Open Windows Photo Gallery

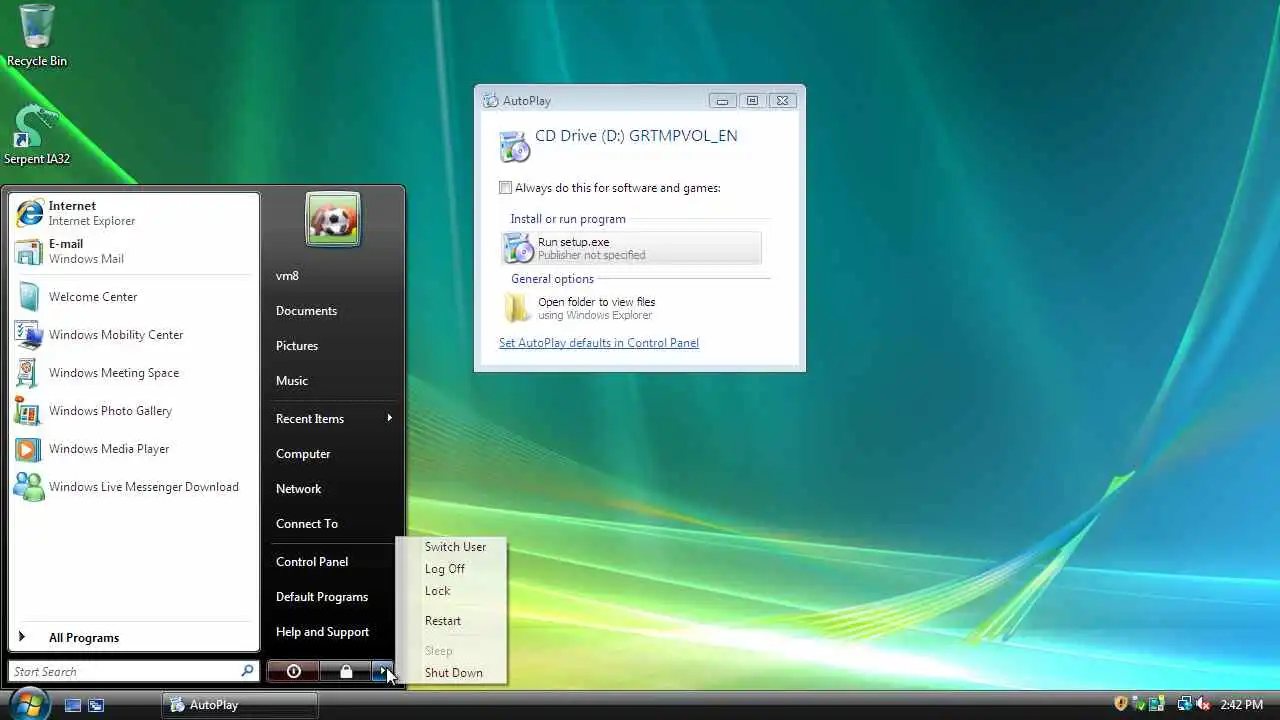[x=134, y=411]
